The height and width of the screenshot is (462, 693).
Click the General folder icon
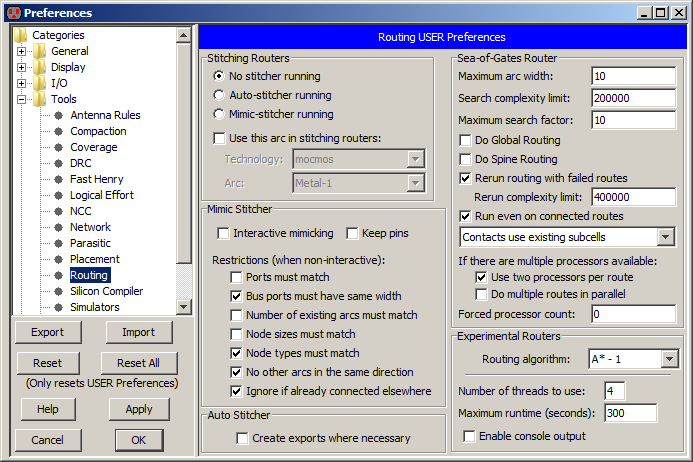tap(39, 51)
